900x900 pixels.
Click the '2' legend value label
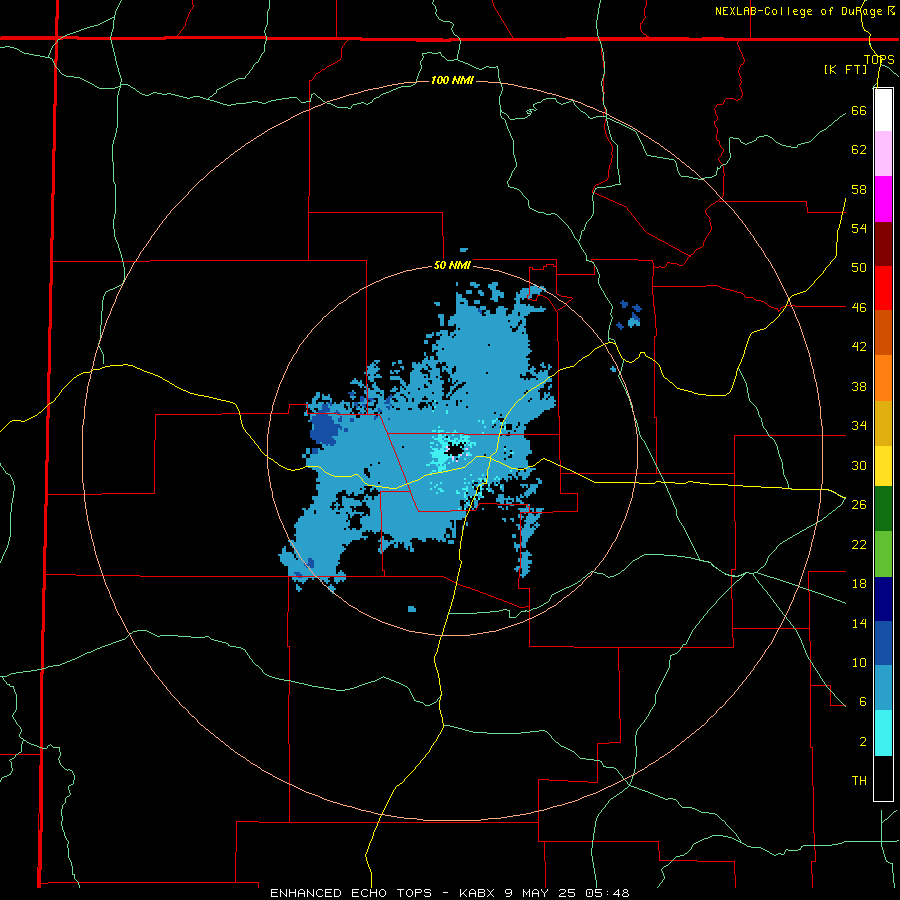click(863, 742)
